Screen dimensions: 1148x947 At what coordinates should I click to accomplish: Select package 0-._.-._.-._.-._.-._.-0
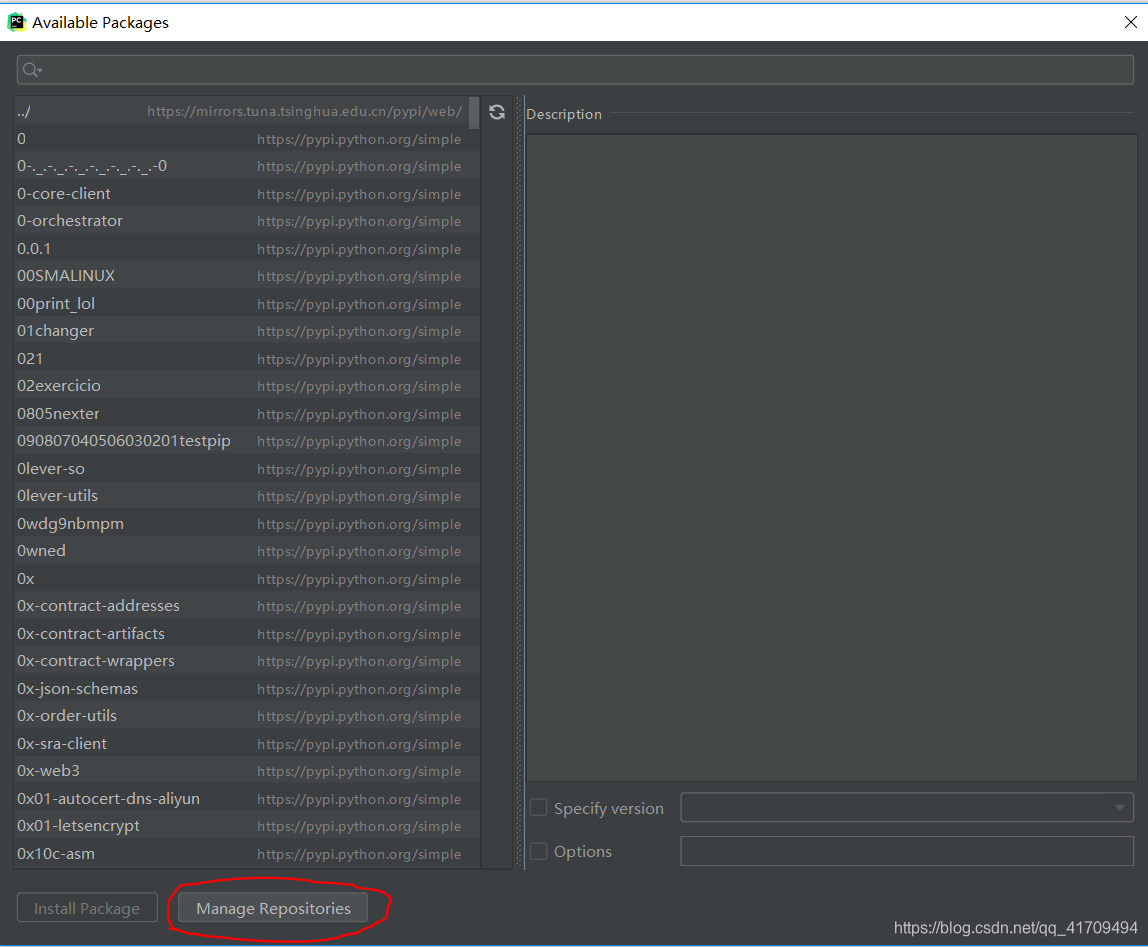(x=247, y=166)
